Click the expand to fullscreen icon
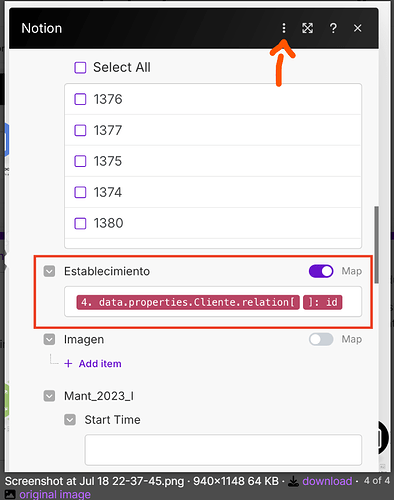 tap(307, 28)
